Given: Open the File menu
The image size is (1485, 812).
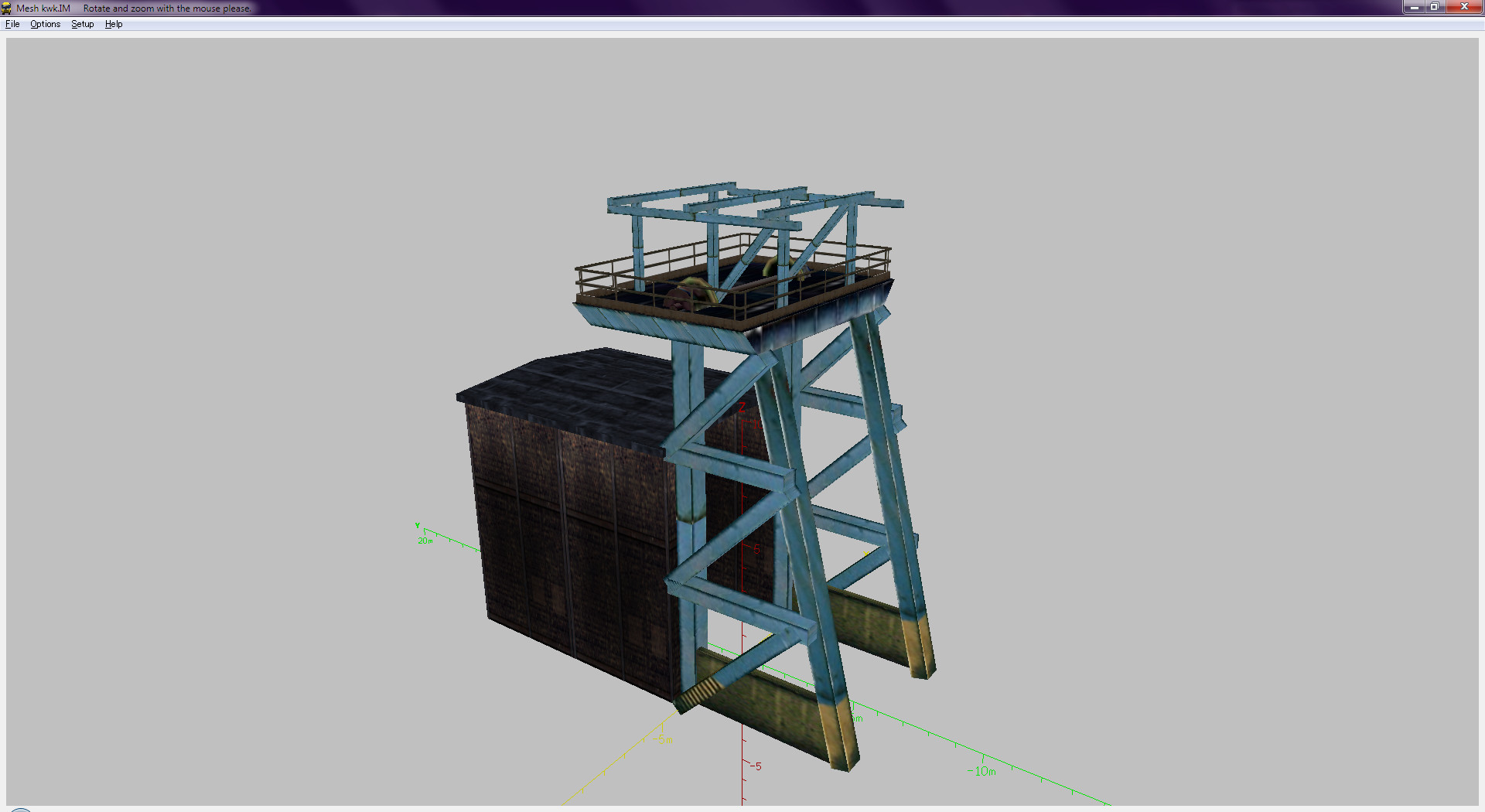Looking at the screenshot, I should click(x=12, y=24).
